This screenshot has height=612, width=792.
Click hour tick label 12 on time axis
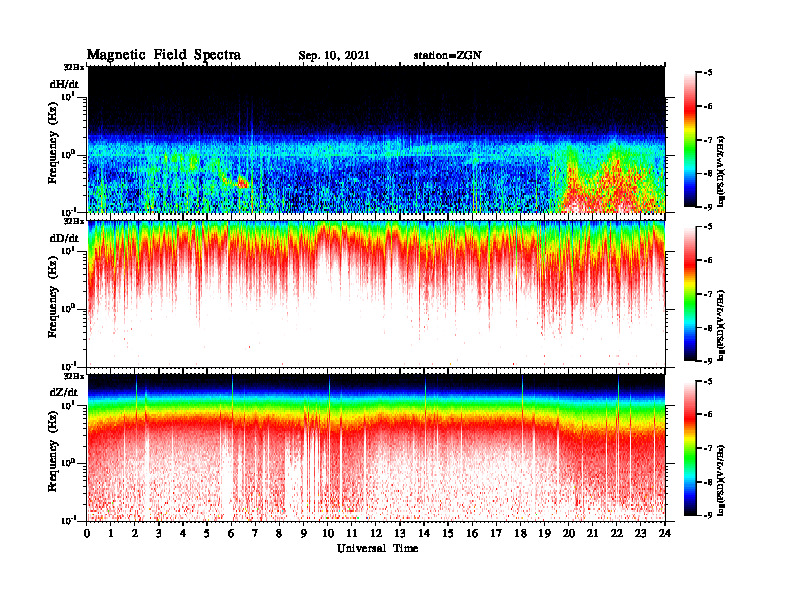click(x=376, y=534)
